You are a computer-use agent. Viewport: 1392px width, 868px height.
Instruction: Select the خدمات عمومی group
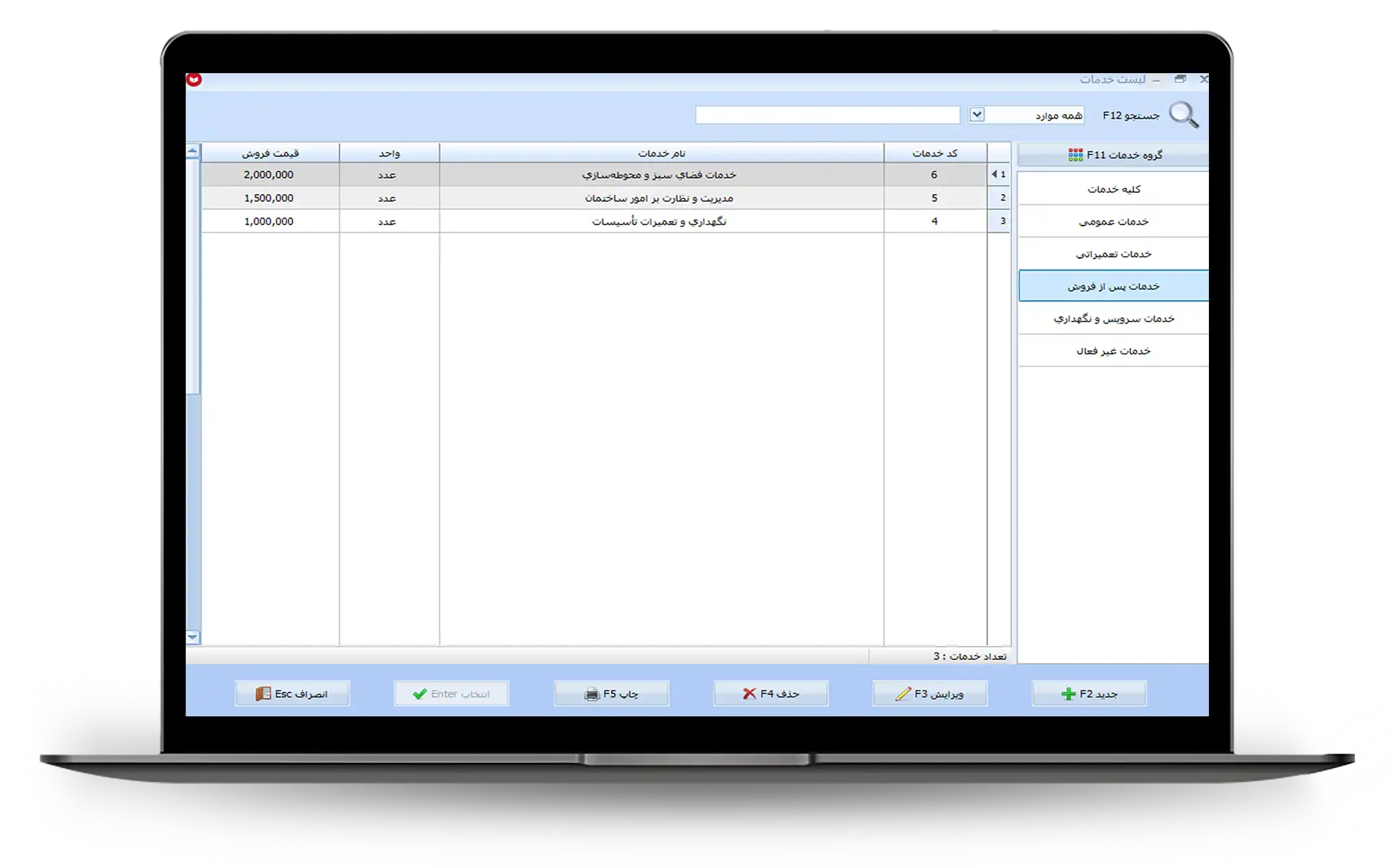[1113, 221]
